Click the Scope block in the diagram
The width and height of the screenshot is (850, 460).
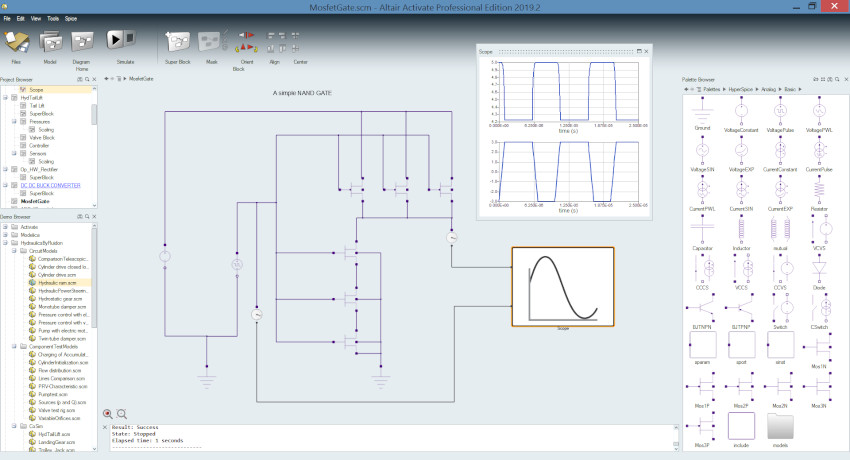[x=562, y=287]
